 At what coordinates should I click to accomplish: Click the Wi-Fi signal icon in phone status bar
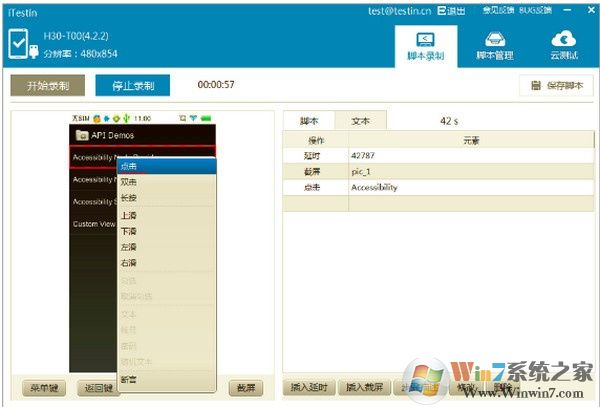tap(193, 118)
